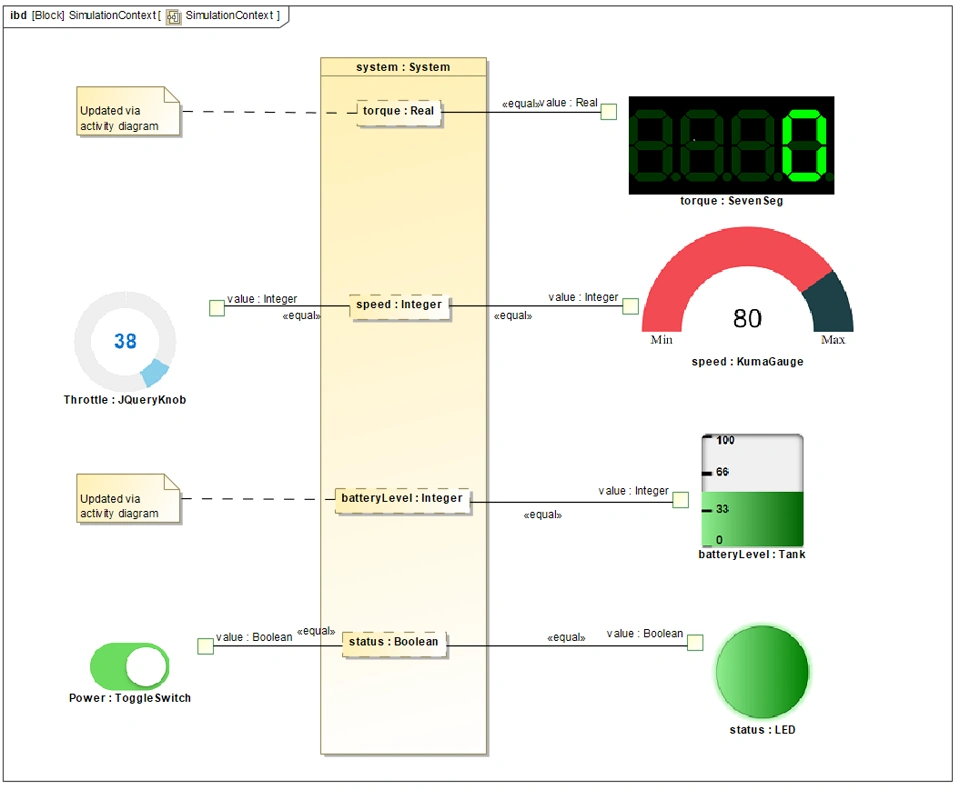The image size is (960, 790).
Task: Click the «equal» label under batteryLevel connector
Action: point(542,515)
